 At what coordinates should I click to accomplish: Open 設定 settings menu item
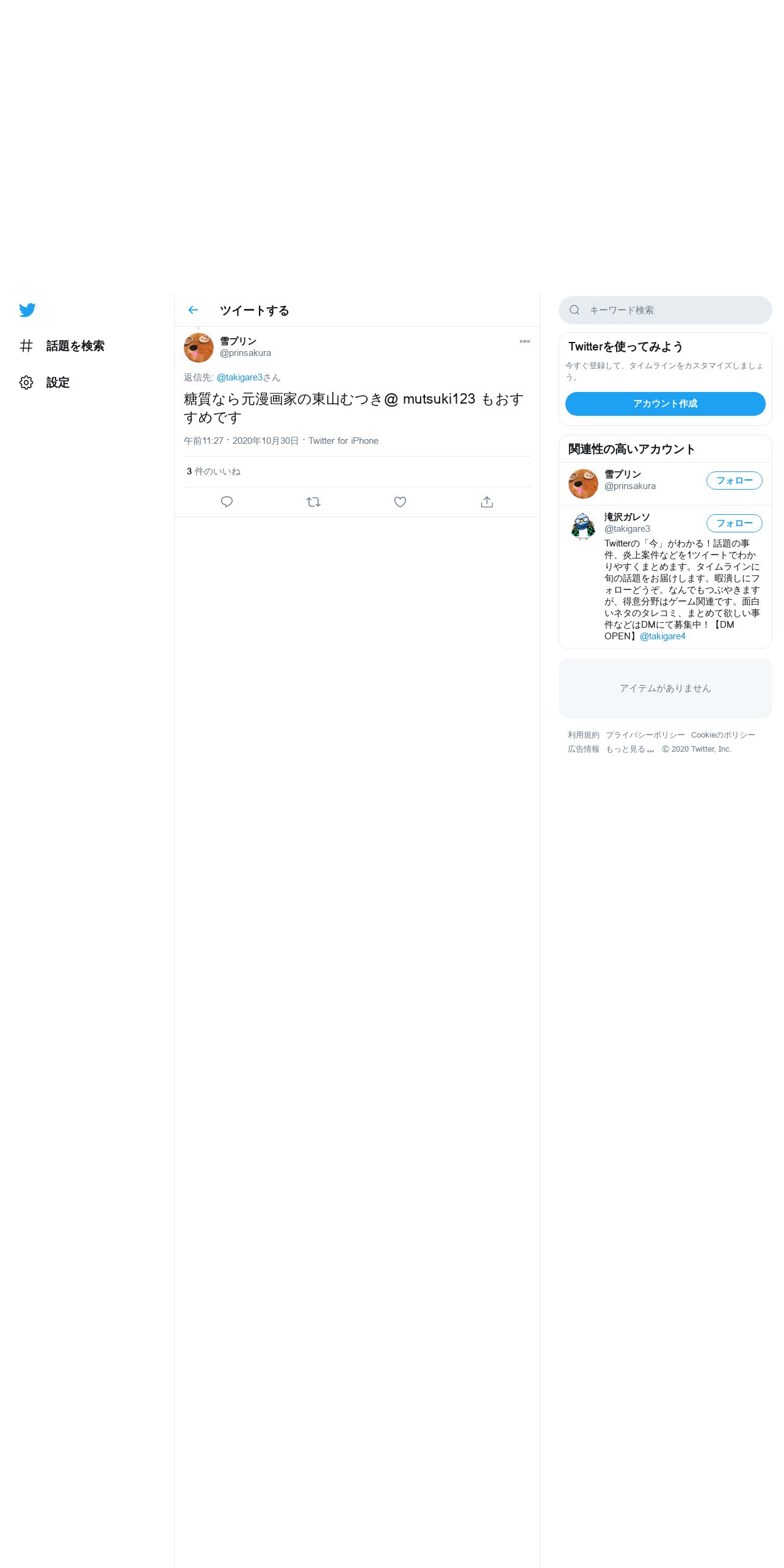44,383
